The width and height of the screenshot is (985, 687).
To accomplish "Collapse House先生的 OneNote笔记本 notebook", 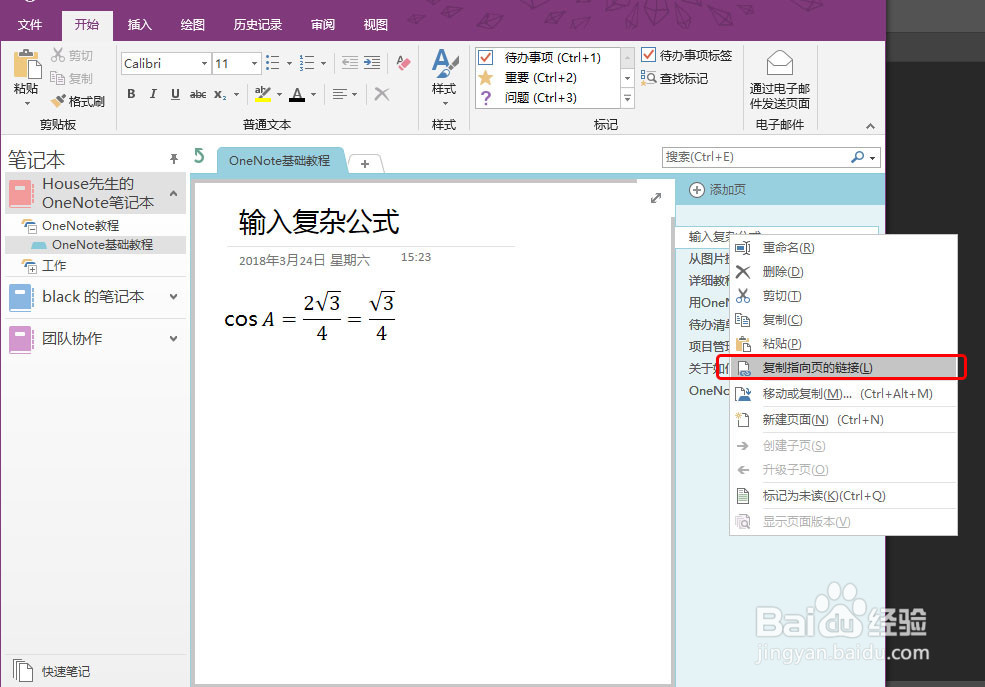I will click(x=174, y=193).
